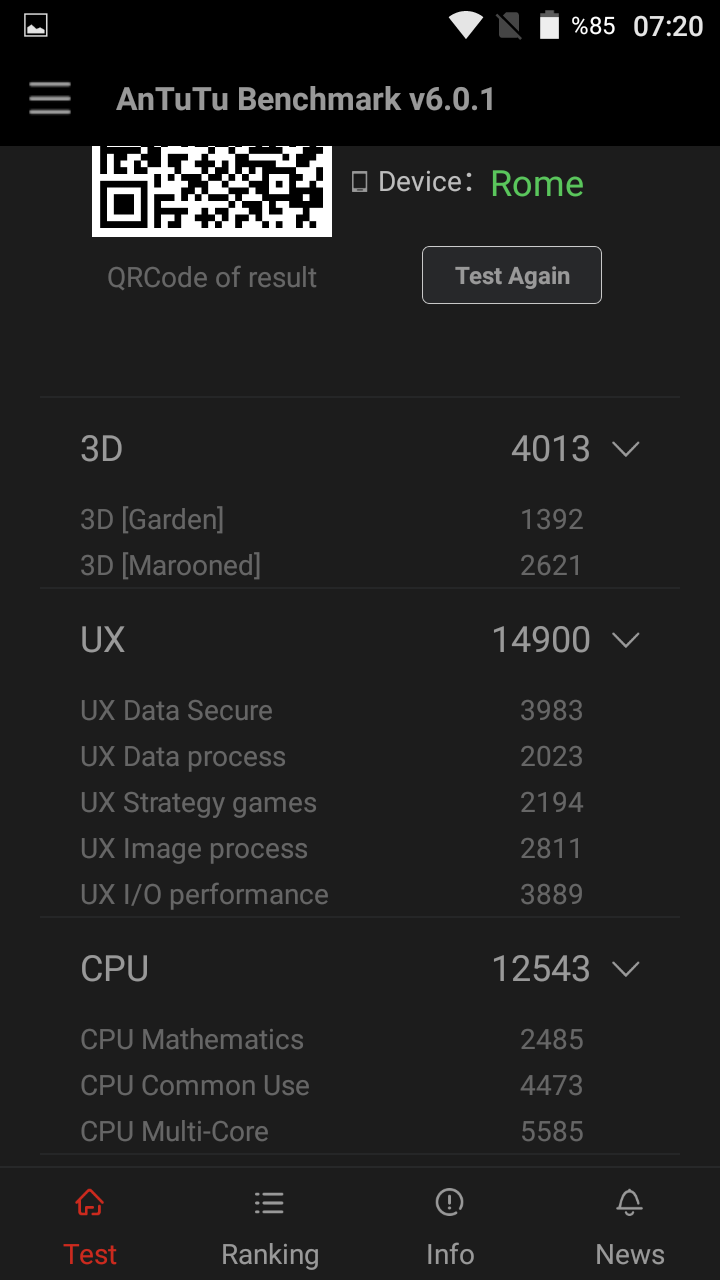The image size is (720, 1280).
Task: Open the hamburger navigation menu
Action: pyautogui.click(x=50, y=99)
